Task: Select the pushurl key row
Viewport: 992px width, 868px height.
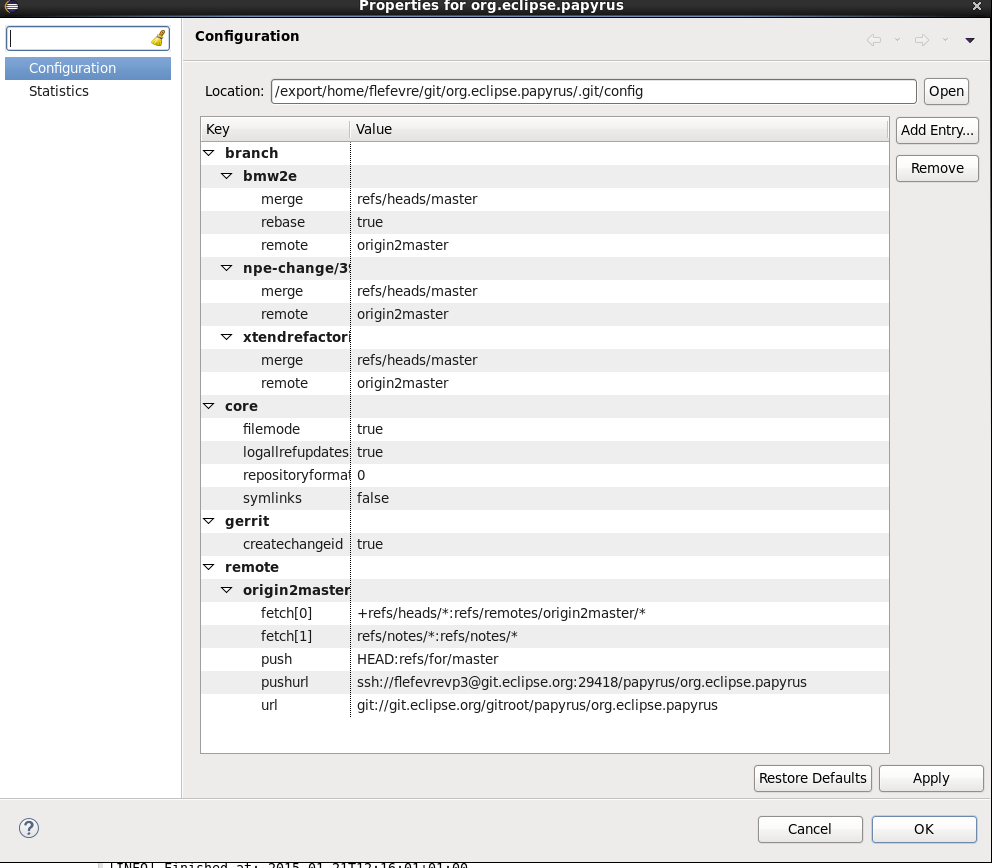Action: [285, 682]
